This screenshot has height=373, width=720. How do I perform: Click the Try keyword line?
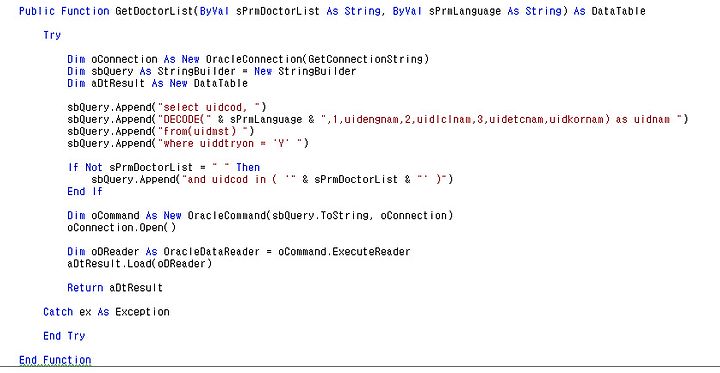pyautogui.click(x=52, y=35)
